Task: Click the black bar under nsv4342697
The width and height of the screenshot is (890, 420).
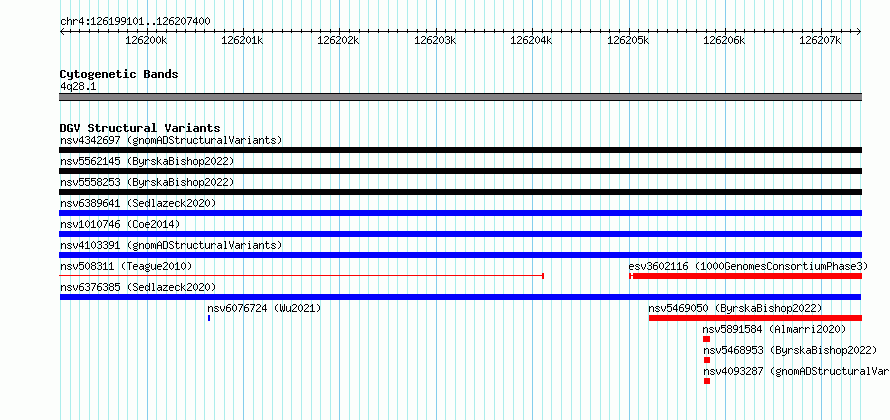Action: coord(460,150)
